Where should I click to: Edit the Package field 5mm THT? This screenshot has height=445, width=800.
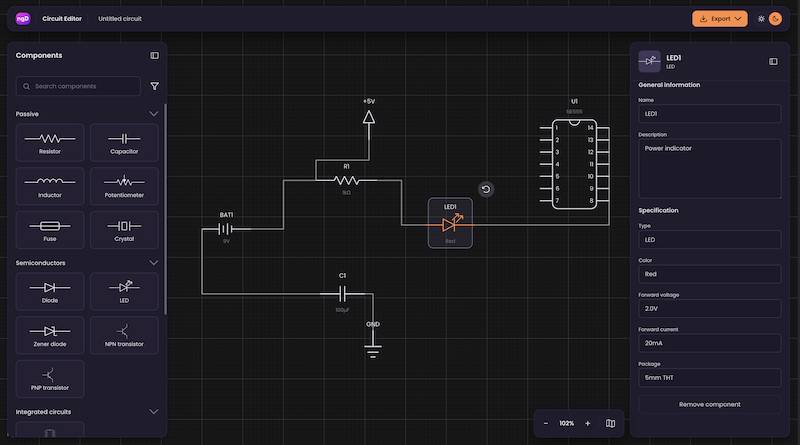710,378
